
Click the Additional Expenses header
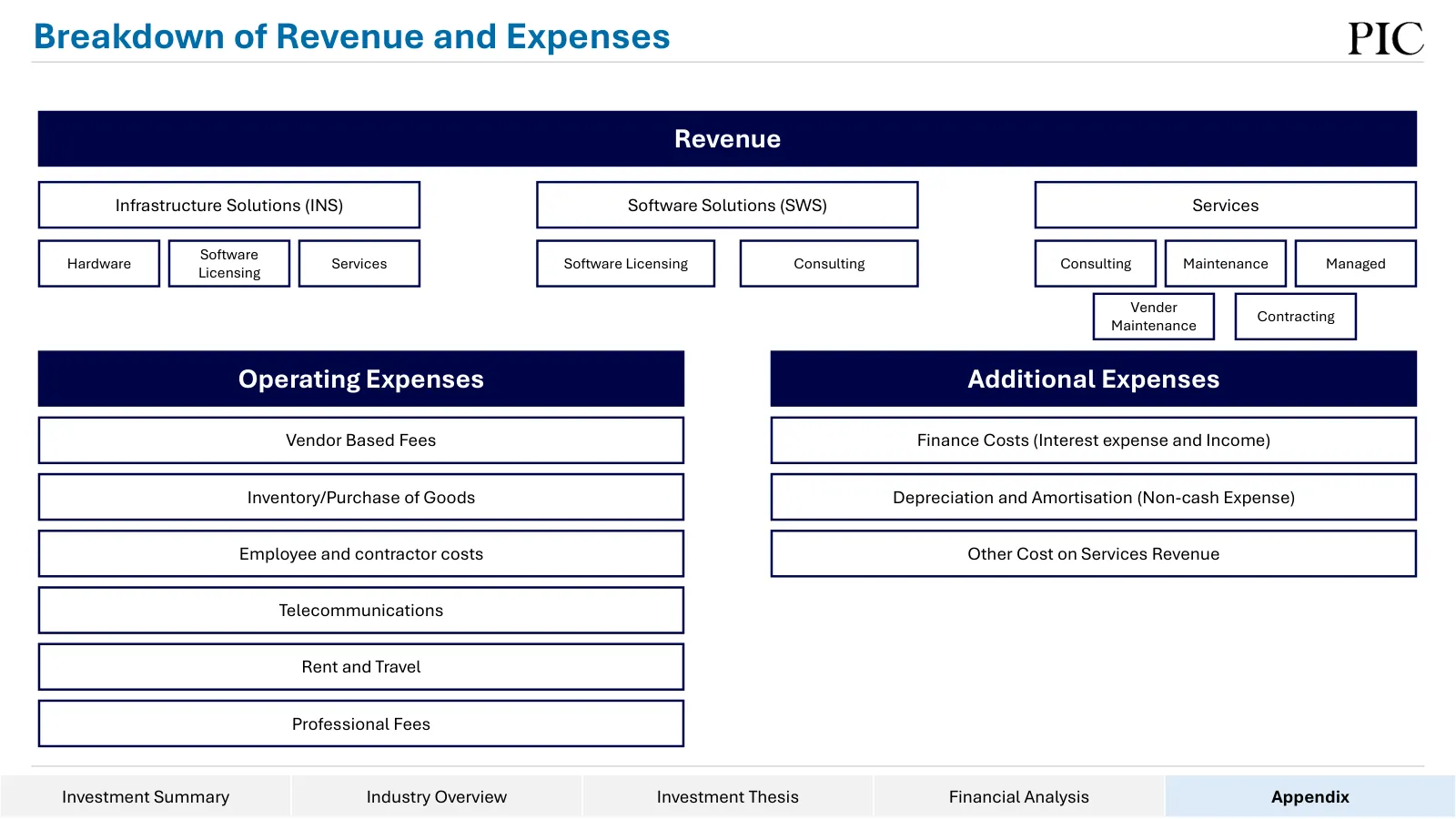tap(1094, 379)
